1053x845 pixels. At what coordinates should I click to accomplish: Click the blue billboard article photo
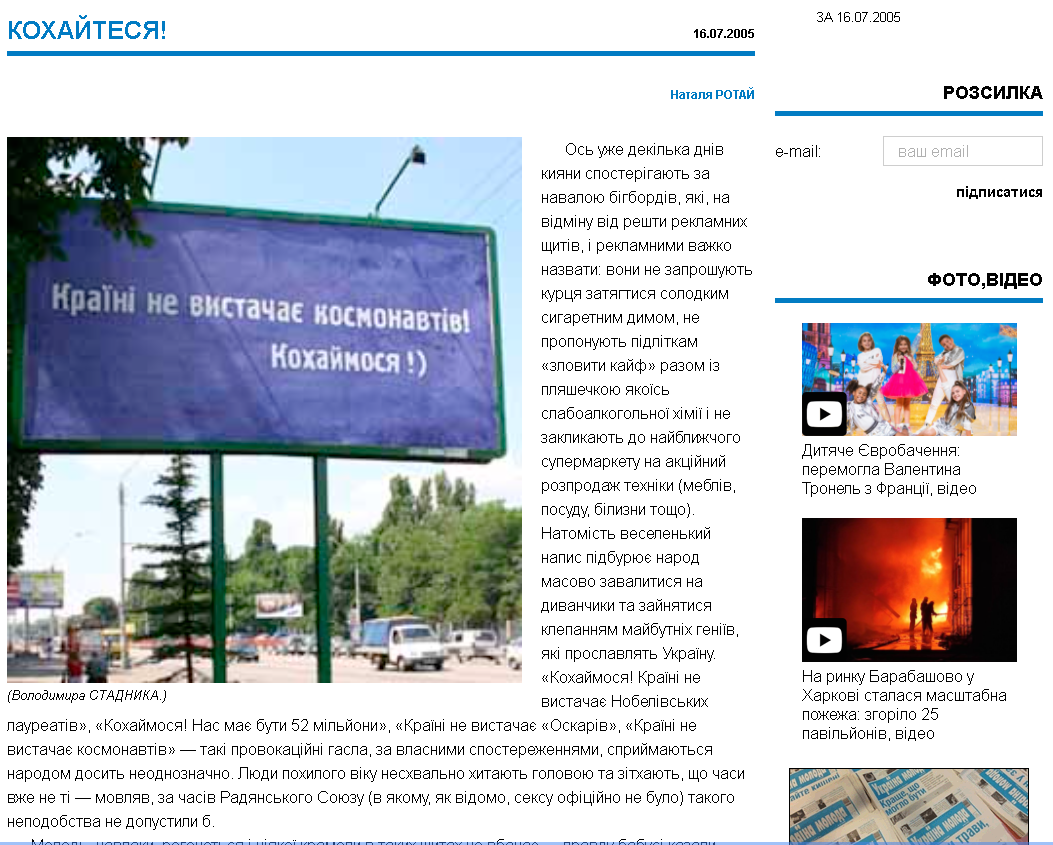tap(264, 409)
